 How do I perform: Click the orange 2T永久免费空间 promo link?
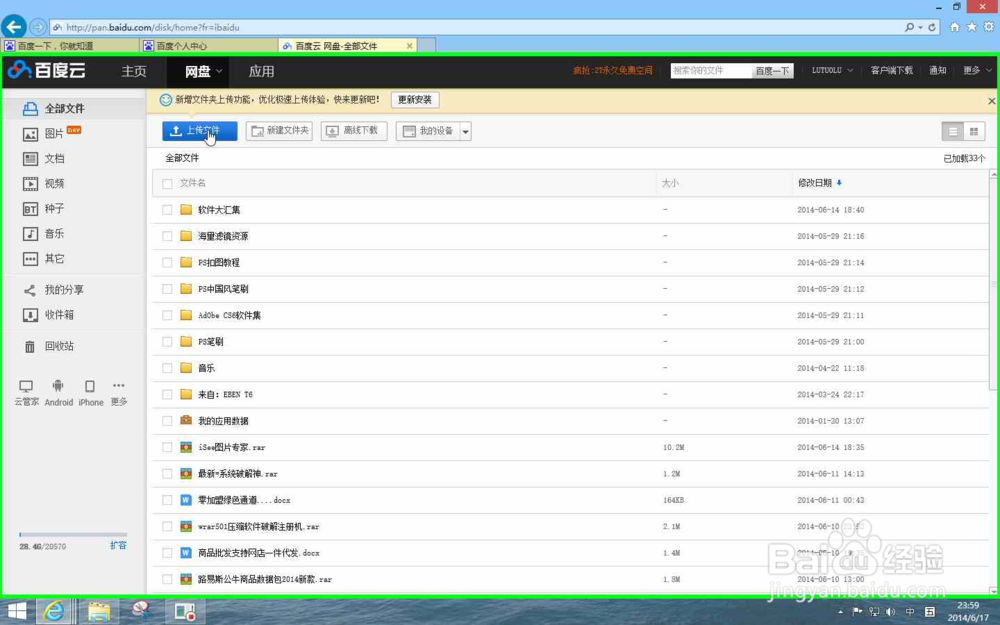pyautogui.click(x=612, y=70)
